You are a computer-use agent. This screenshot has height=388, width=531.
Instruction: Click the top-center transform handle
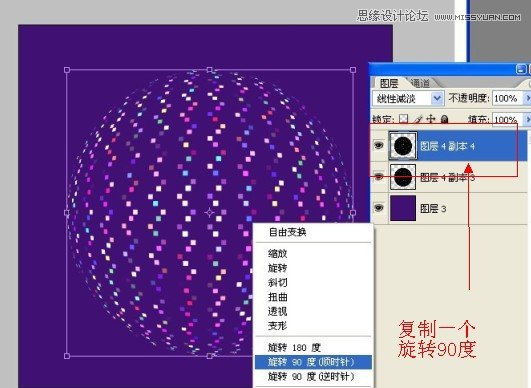210,70
